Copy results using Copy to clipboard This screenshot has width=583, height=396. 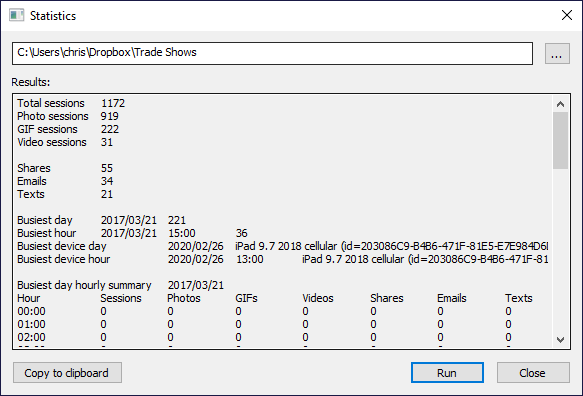(x=67, y=373)
